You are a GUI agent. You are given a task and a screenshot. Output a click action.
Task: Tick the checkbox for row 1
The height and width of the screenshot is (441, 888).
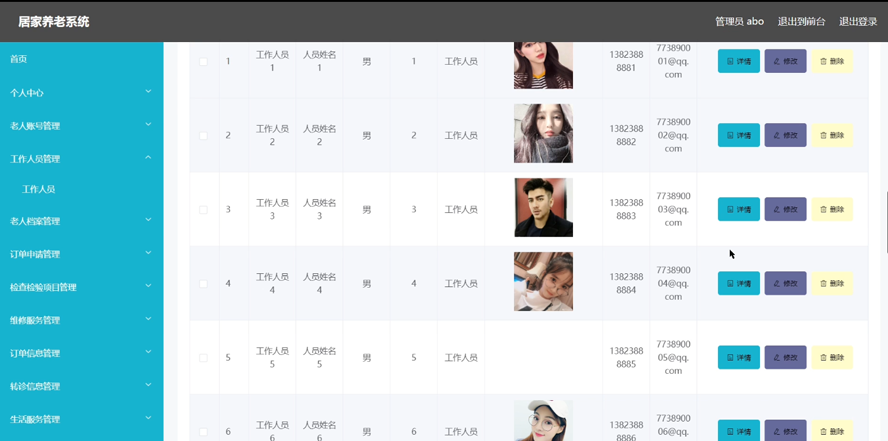pyautogui.click(x=203, y=62)
